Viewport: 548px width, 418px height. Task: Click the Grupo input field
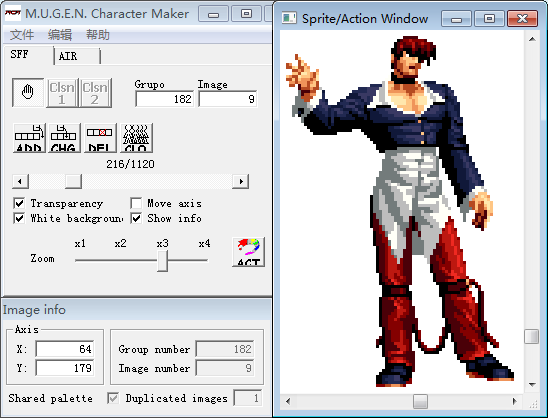[x=165, y=99]
